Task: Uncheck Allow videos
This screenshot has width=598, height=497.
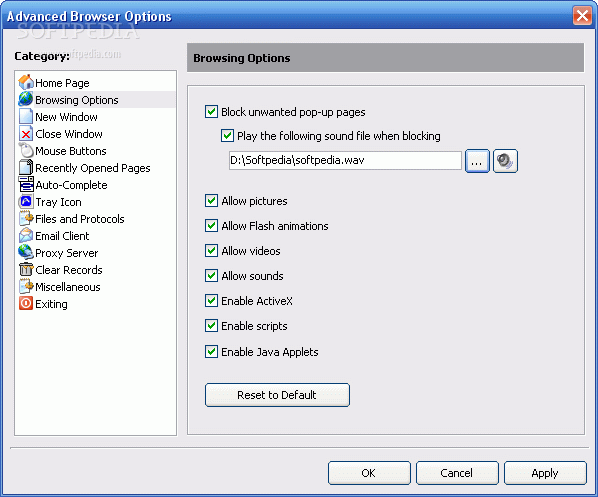Action: [x=211, y=251]
